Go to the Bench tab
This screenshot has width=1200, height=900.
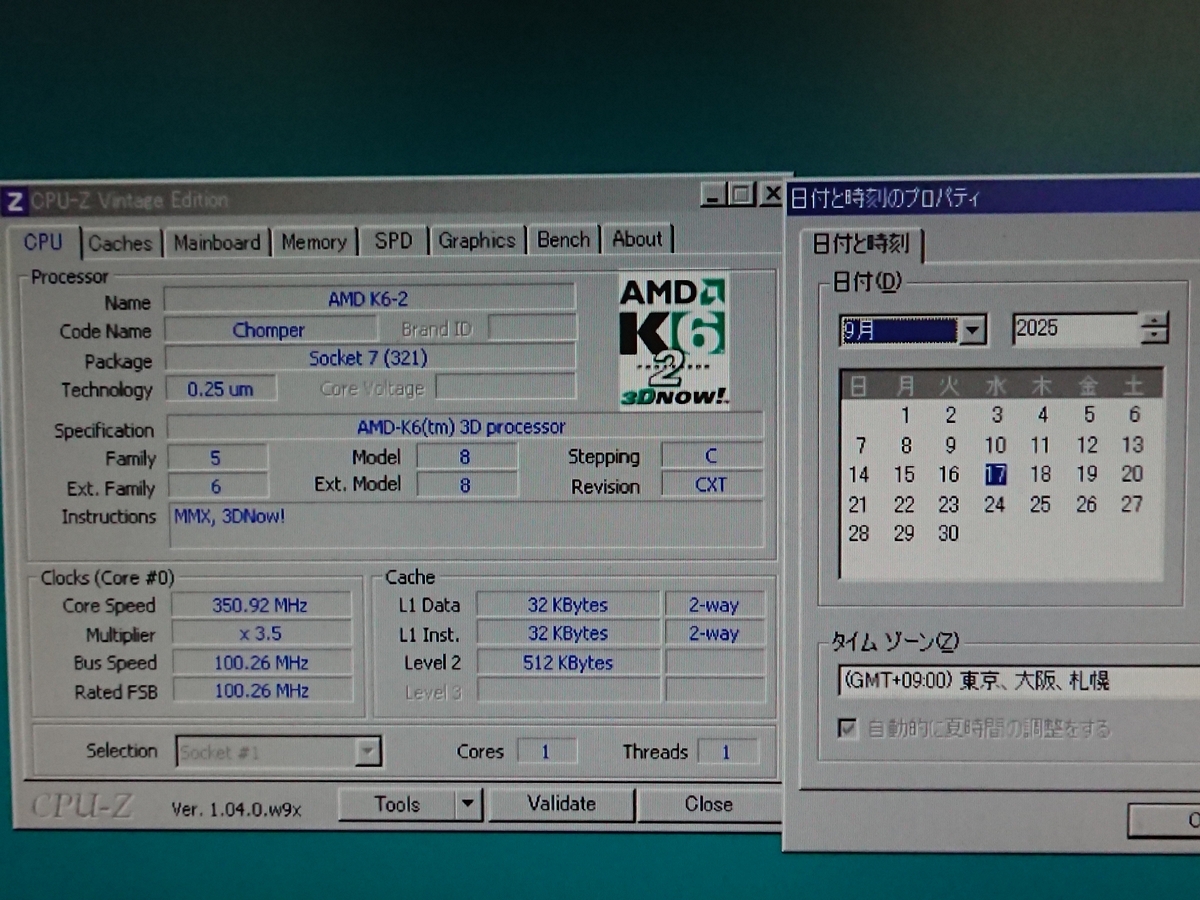click(x=563, y=240)
